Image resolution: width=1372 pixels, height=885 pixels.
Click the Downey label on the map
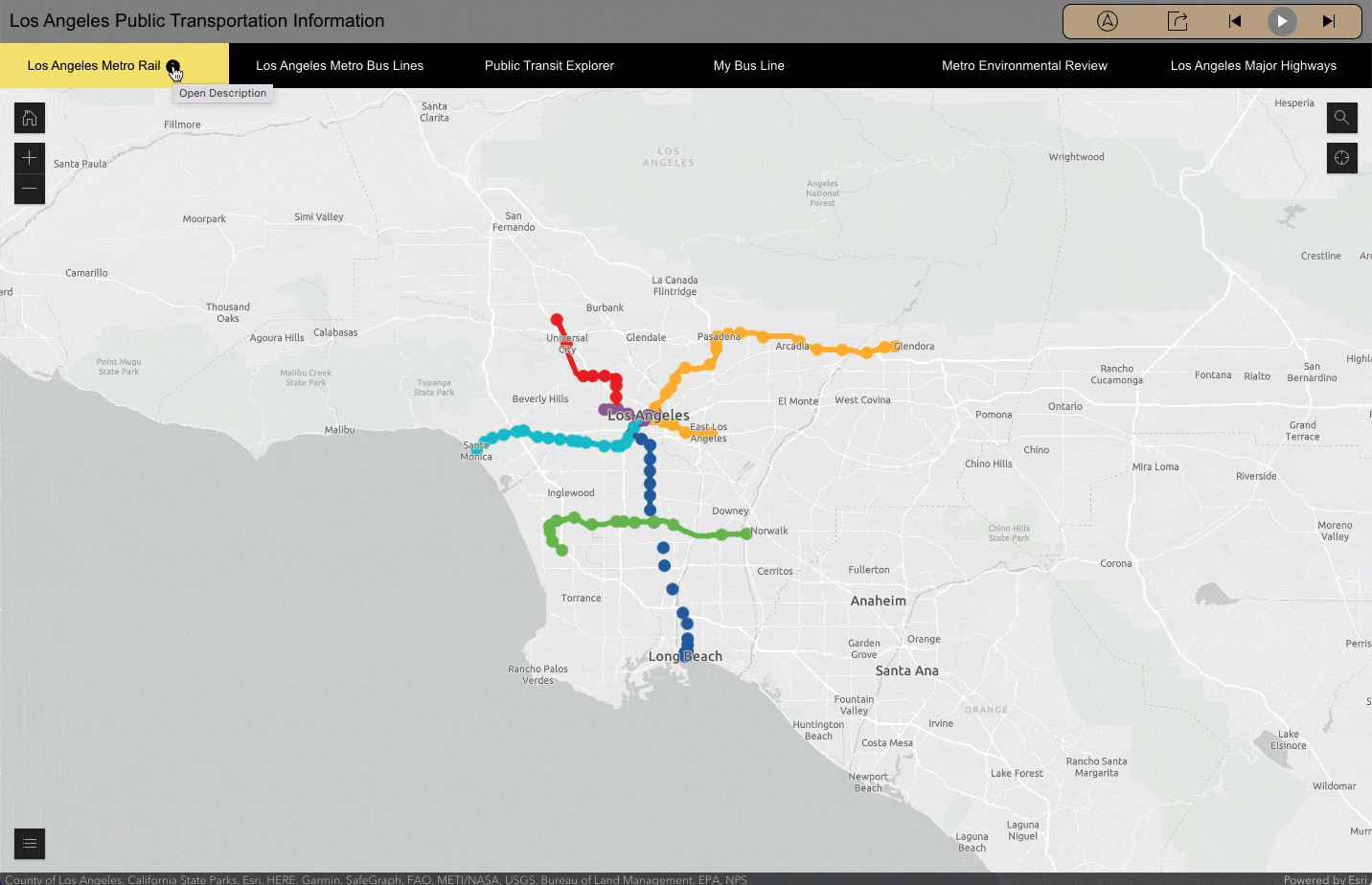[x=730, y=511]
